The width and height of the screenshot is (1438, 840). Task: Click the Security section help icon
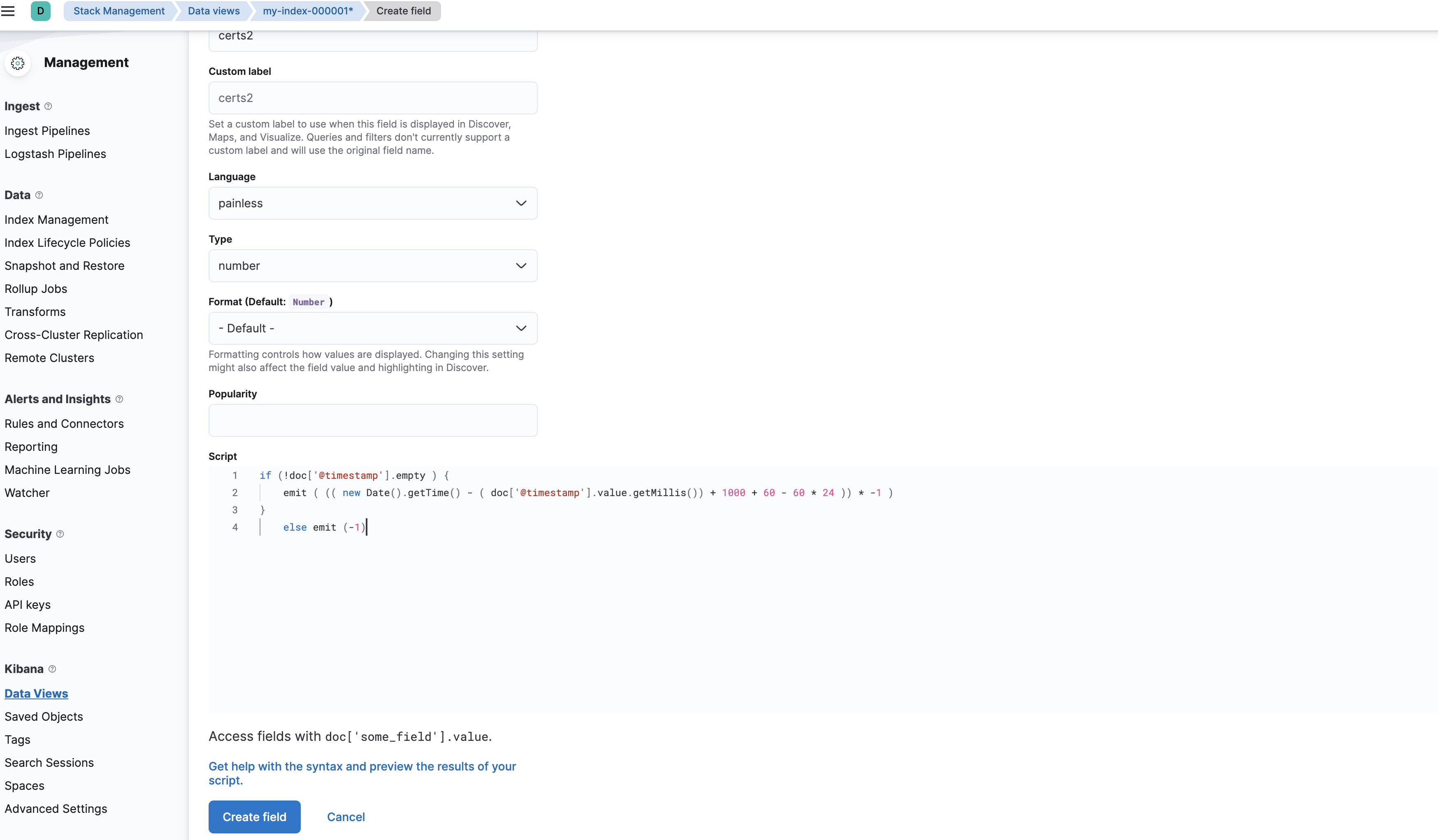click(x=60, y=534)
